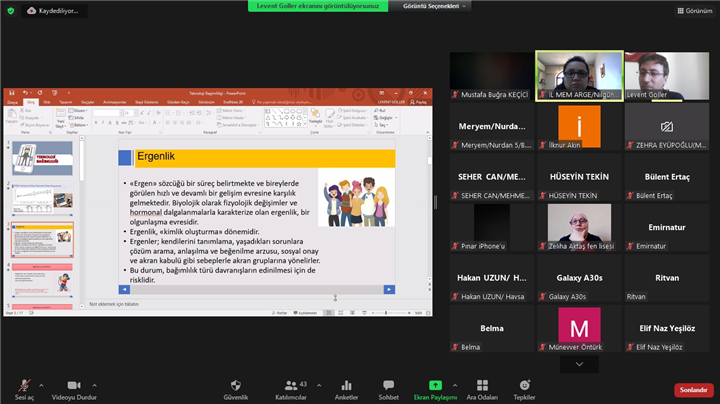Expand audio options arrow beside Sesi aç
Image resolution: width=720 pixels, height=404 pixels.
(41, 384)
